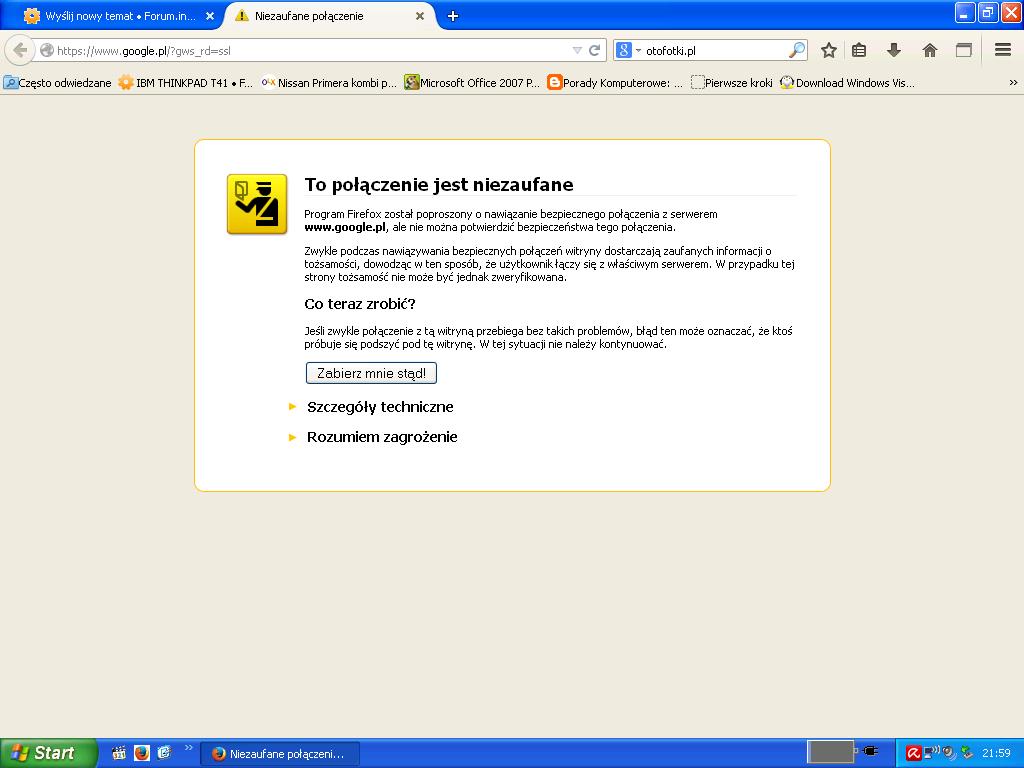Click the taskbar clock showing 21:59

click(996, 754)
